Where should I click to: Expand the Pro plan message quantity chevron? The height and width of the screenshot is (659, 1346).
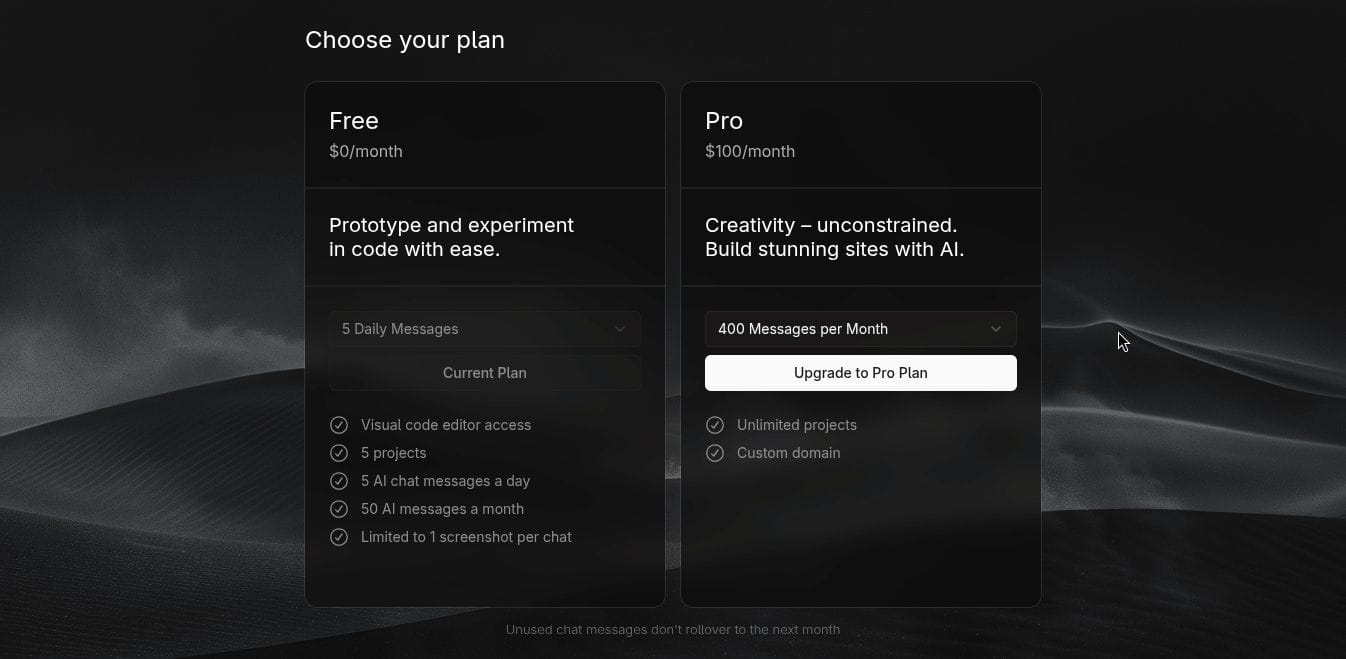point(996,328)
